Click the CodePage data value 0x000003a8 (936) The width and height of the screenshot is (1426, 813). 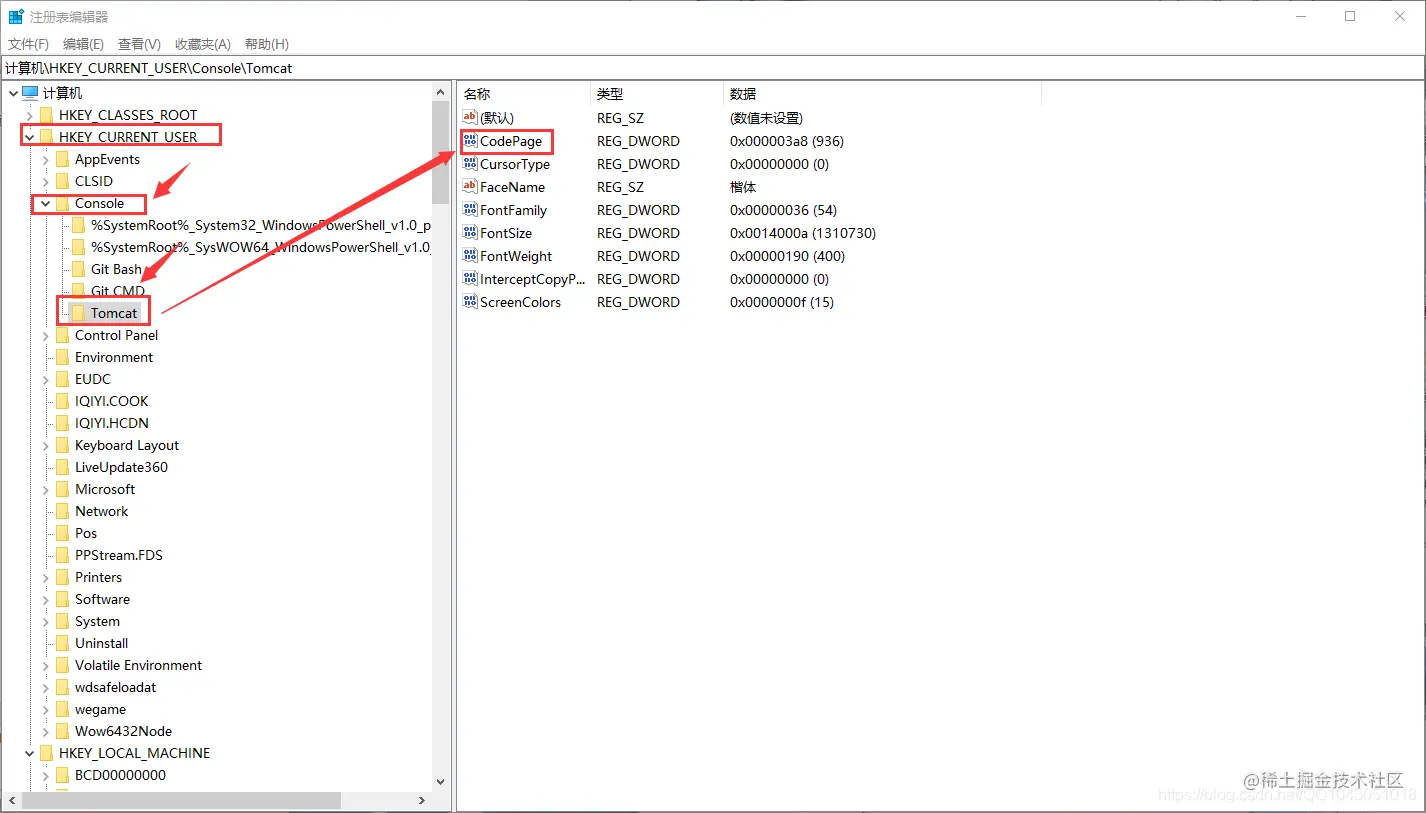point(787,141)
